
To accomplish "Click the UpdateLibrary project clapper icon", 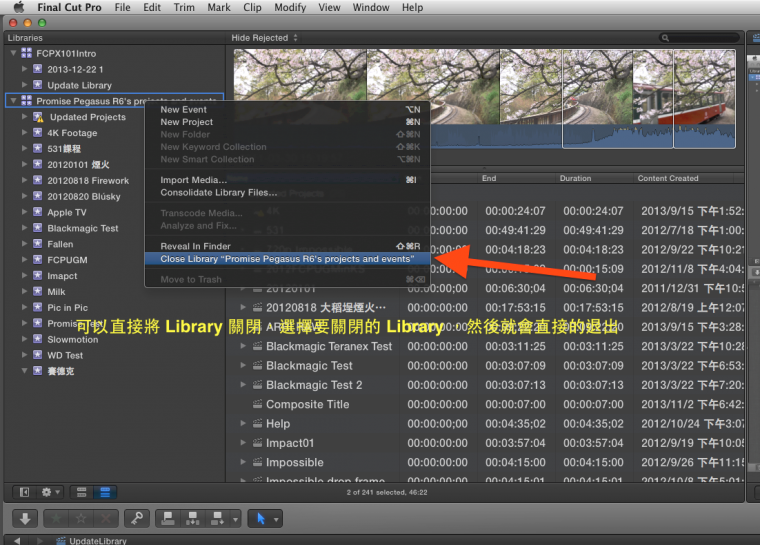I will [x=61, y=541].
